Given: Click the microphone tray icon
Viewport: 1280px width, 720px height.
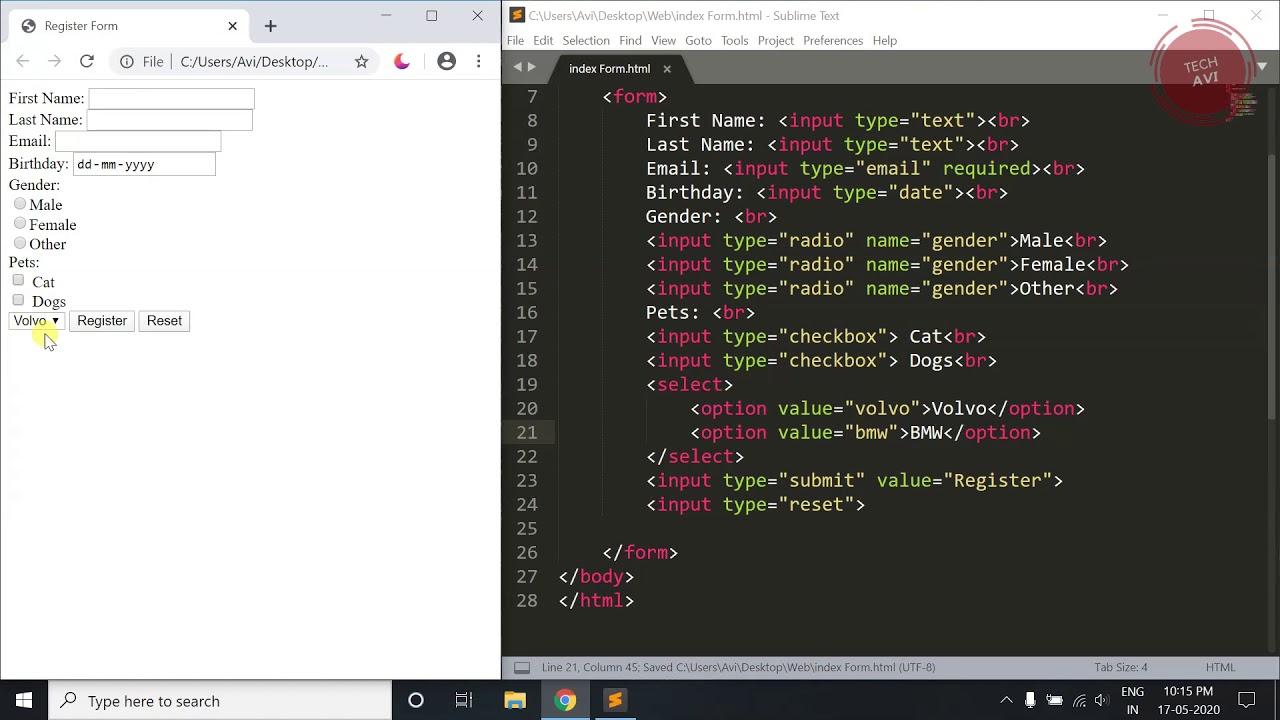Looking at the screenshot, I should (x=1030, y=701).
